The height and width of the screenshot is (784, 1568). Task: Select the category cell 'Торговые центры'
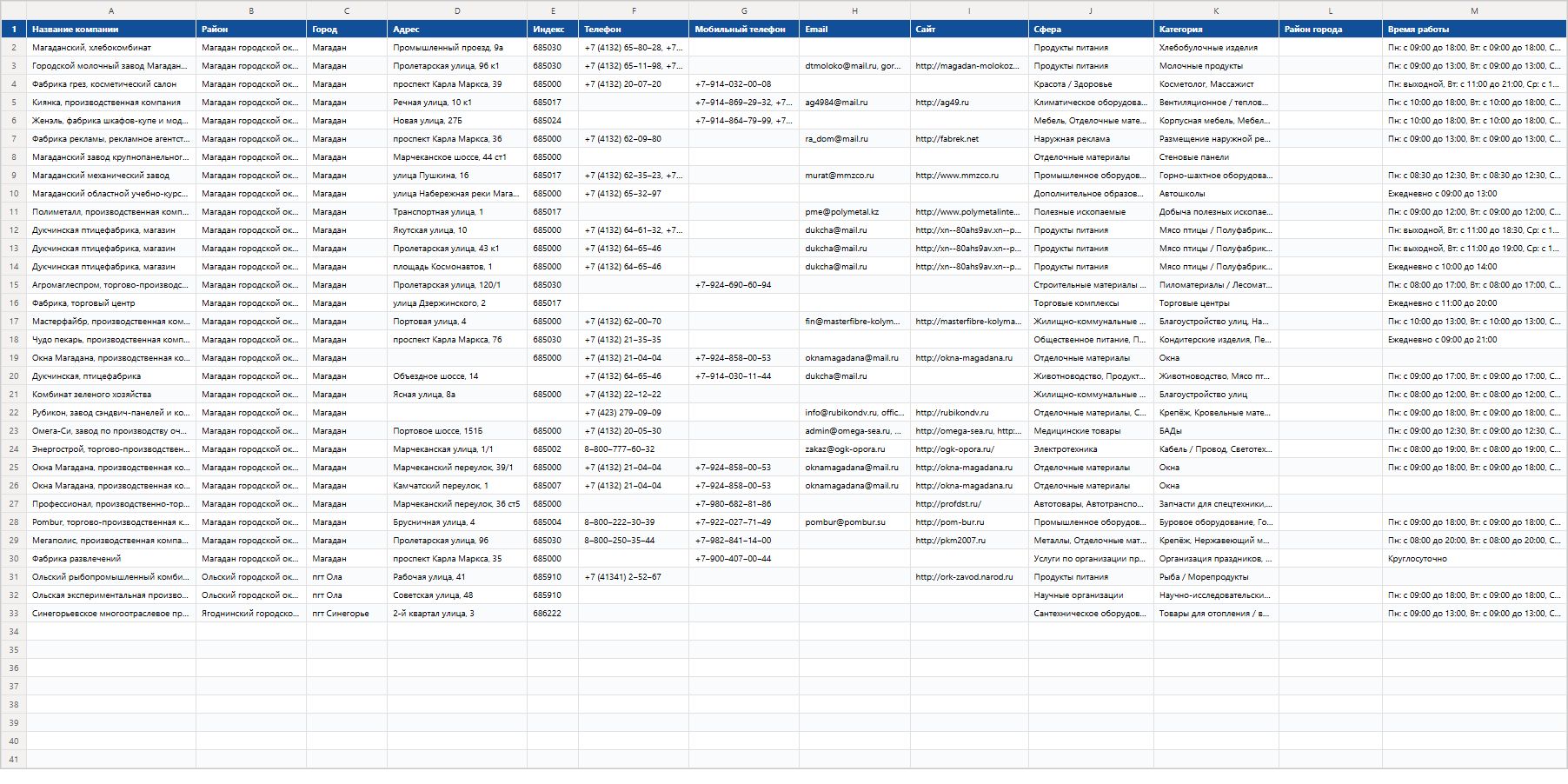[x=1216, y=303]
